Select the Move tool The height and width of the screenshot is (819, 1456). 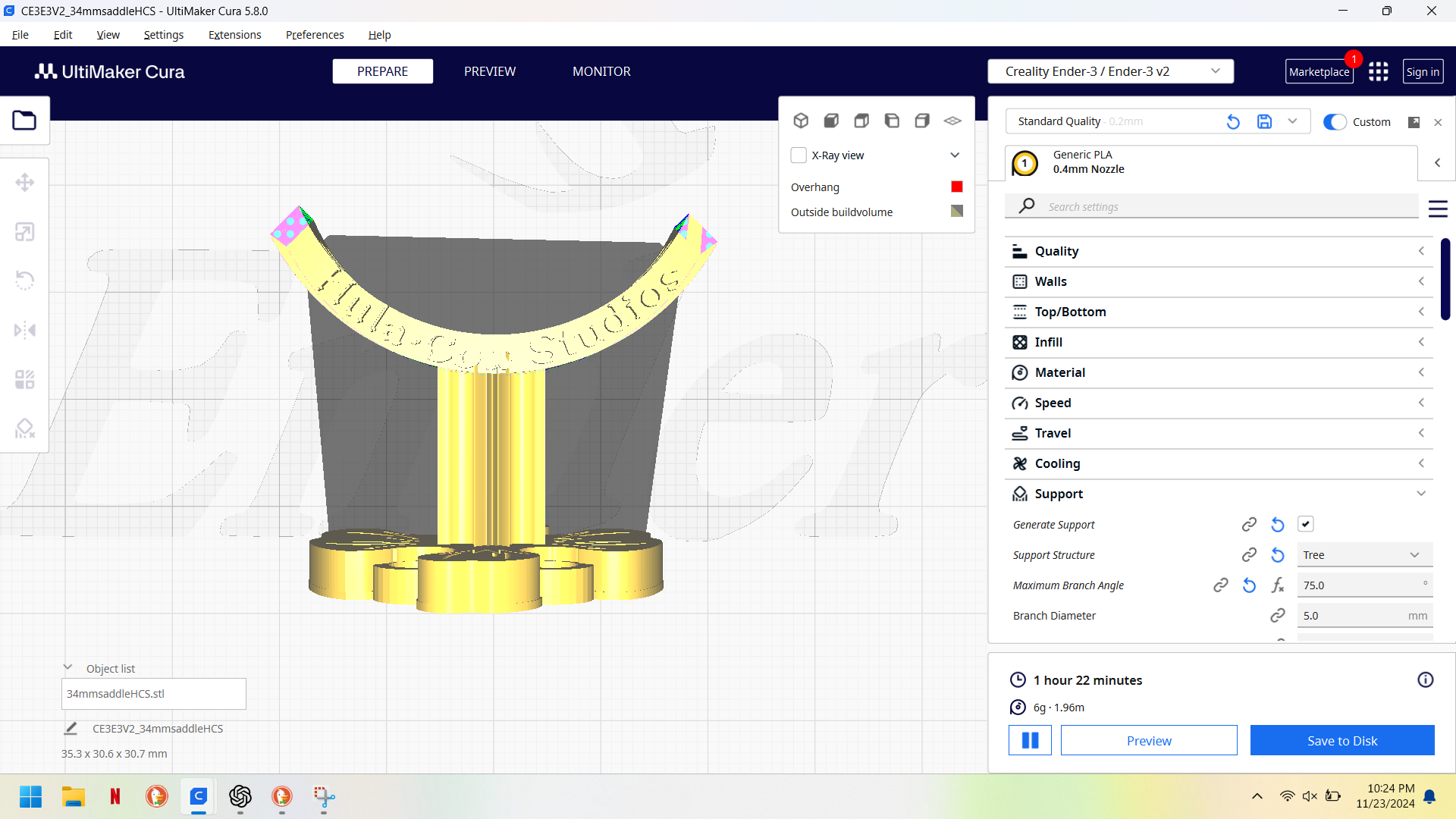[24, 182]
